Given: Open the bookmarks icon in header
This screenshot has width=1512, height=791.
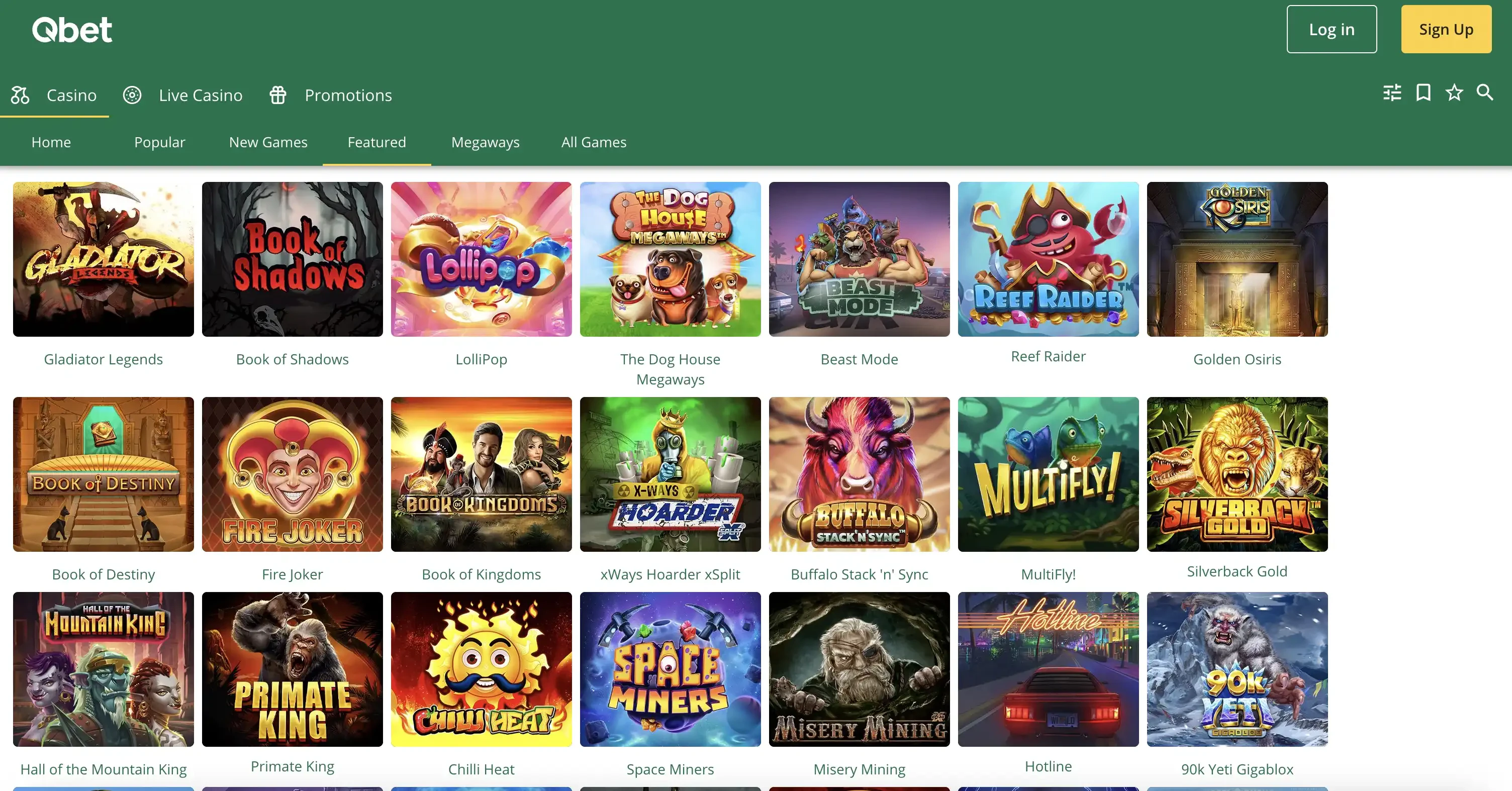Looking at the screenshot, I should point(1424,92).
